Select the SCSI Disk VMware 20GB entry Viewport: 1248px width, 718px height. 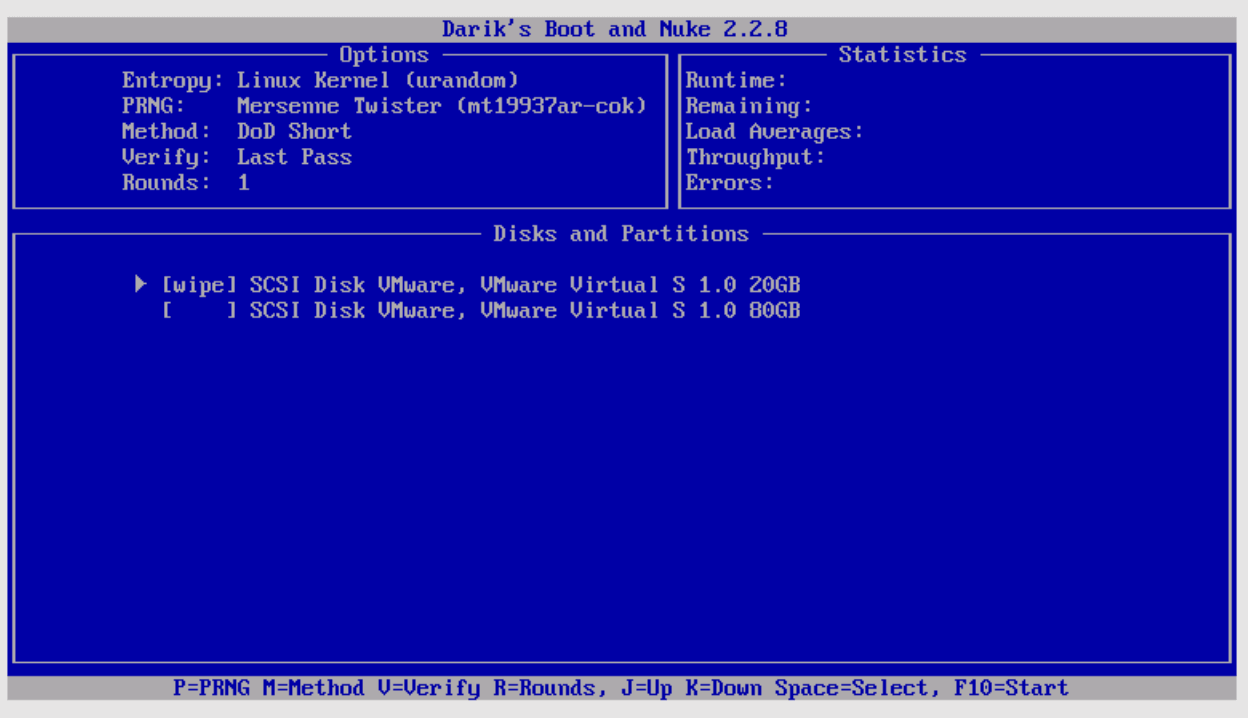click(525, 285)
